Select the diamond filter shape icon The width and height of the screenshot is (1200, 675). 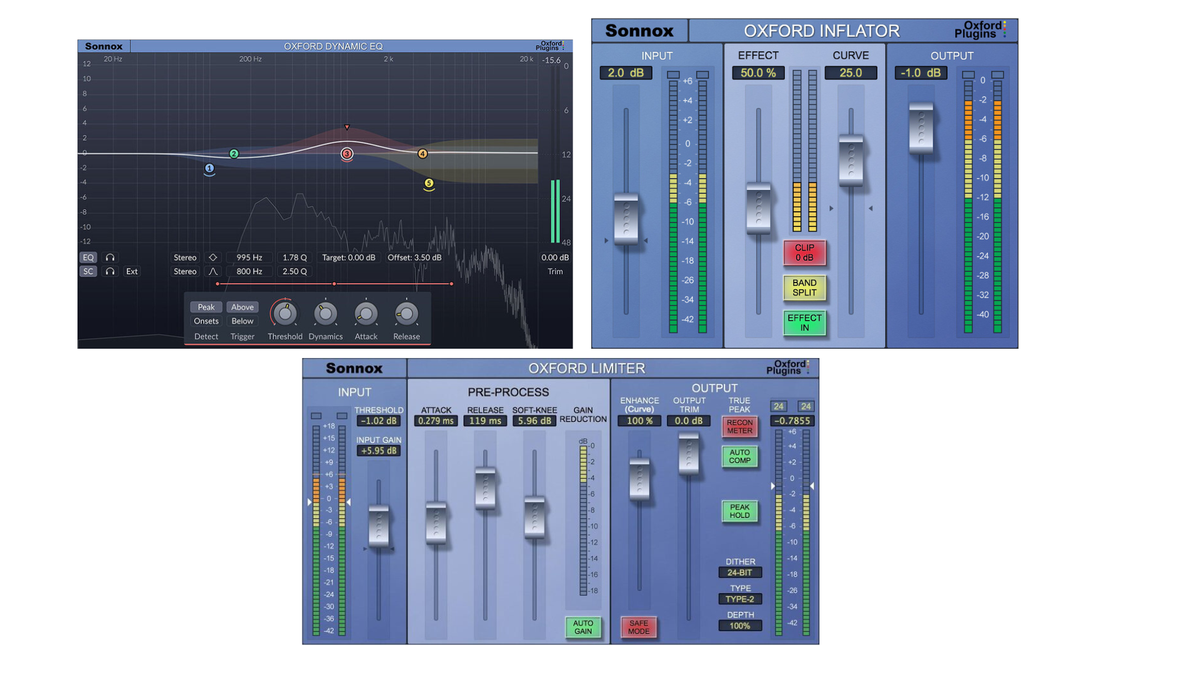point(212,257)
